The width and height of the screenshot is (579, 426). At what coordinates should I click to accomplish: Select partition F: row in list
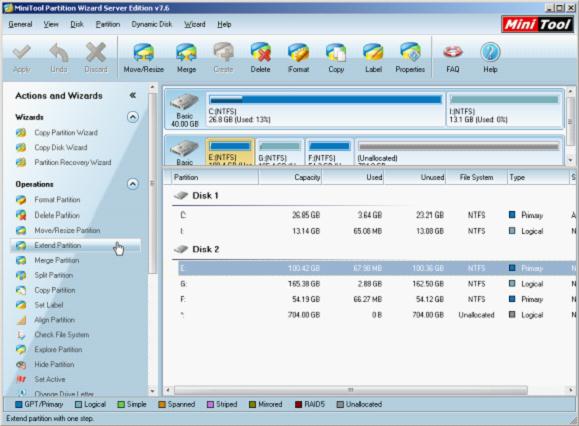click(x=375, y=299)
